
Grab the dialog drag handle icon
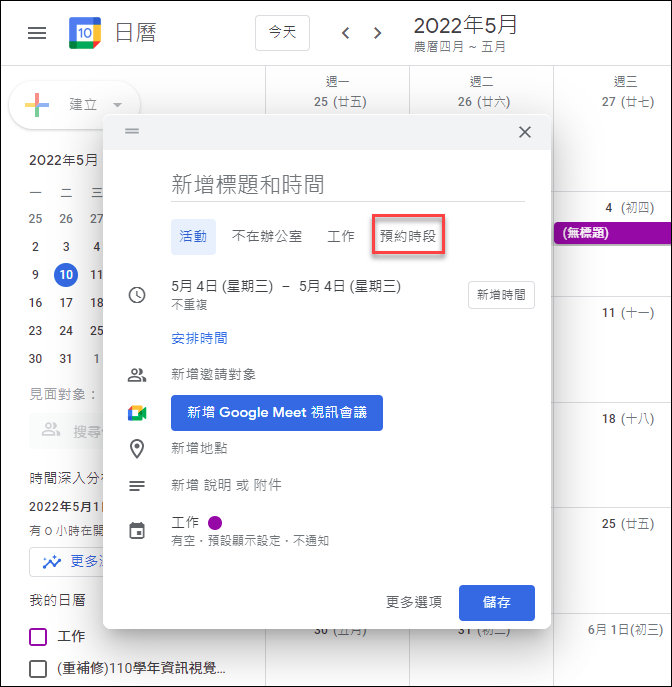tap(132, 131)
